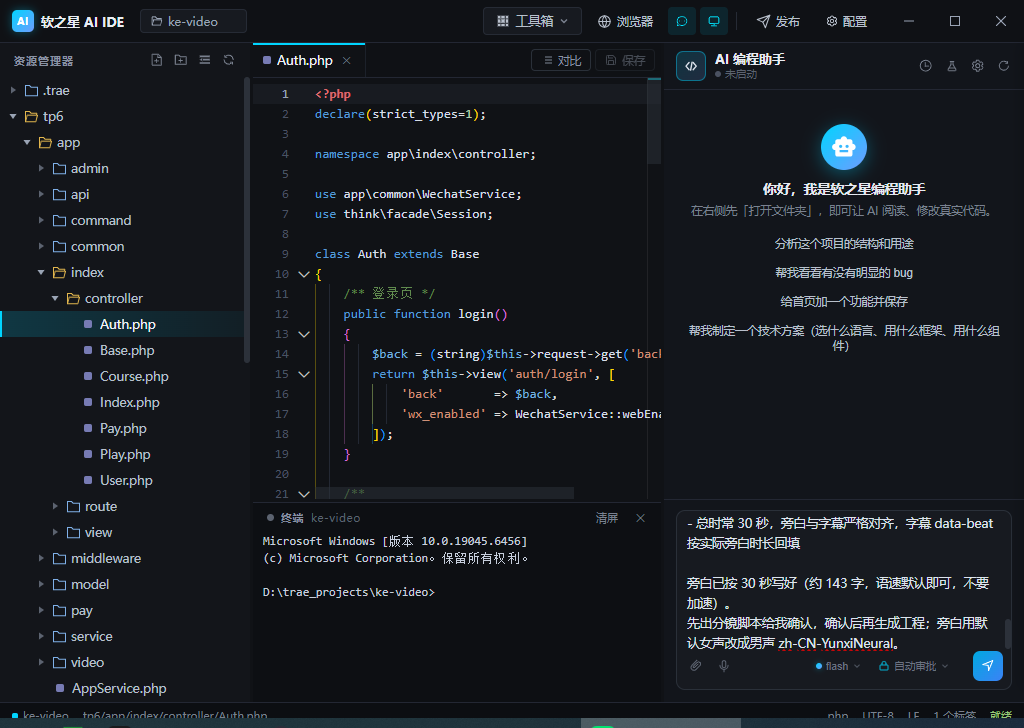This screenshot has width=1024, height=728.
Task: Collapse all folders icon in explorer
Action: coord(204,60)
